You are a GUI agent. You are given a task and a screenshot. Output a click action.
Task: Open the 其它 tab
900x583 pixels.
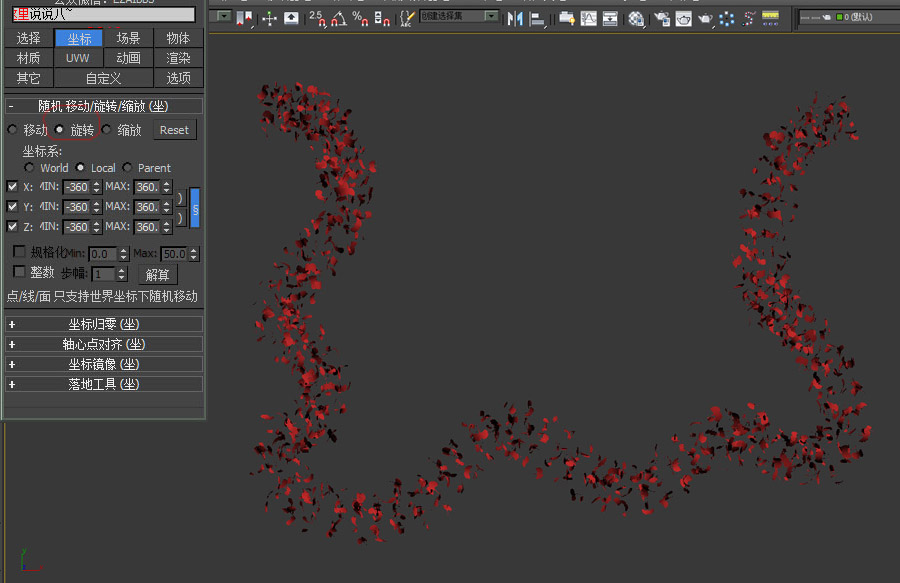(x=29, y=78)
